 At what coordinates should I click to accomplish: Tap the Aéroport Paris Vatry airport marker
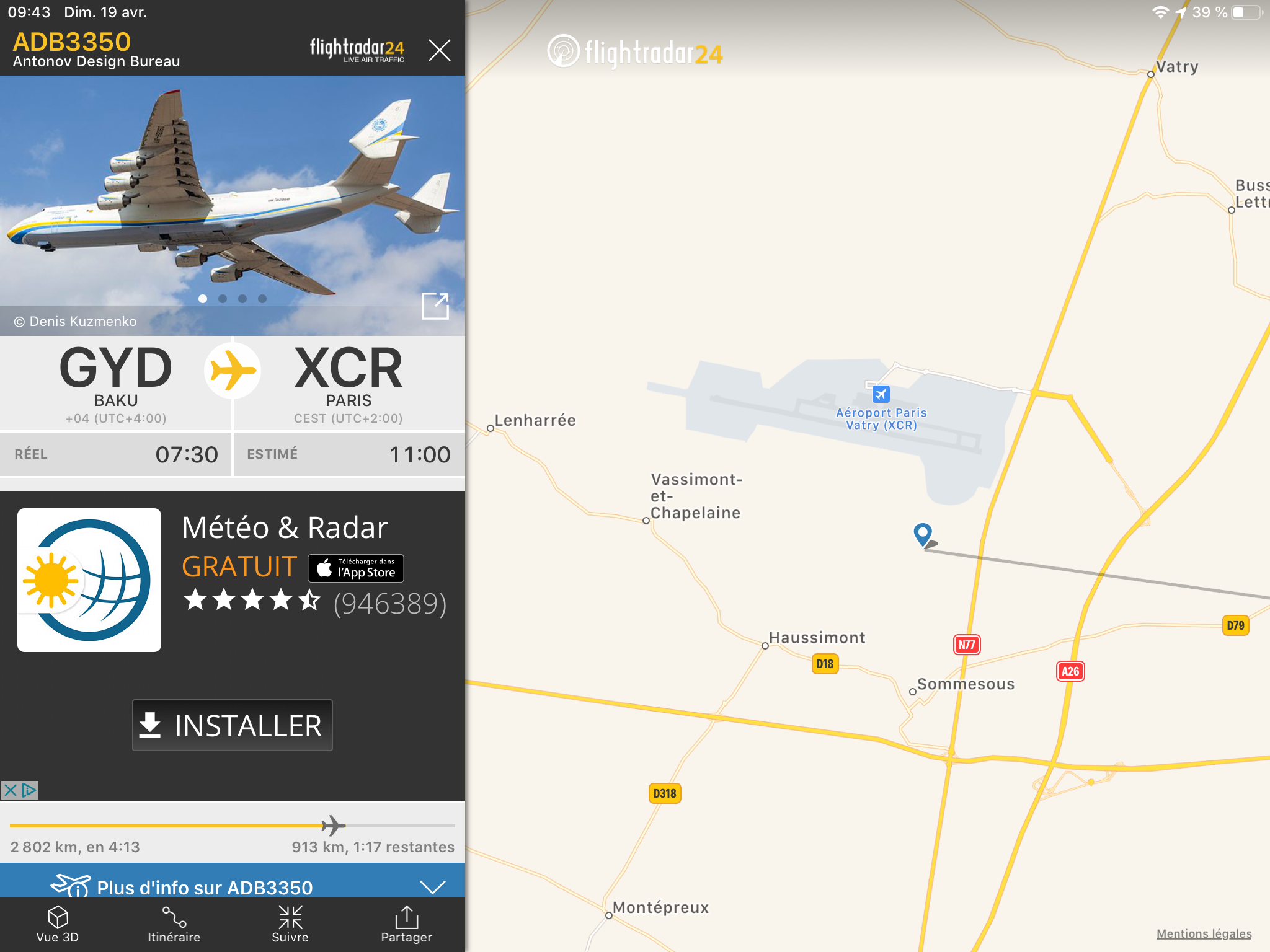click(x=881, y=394)
